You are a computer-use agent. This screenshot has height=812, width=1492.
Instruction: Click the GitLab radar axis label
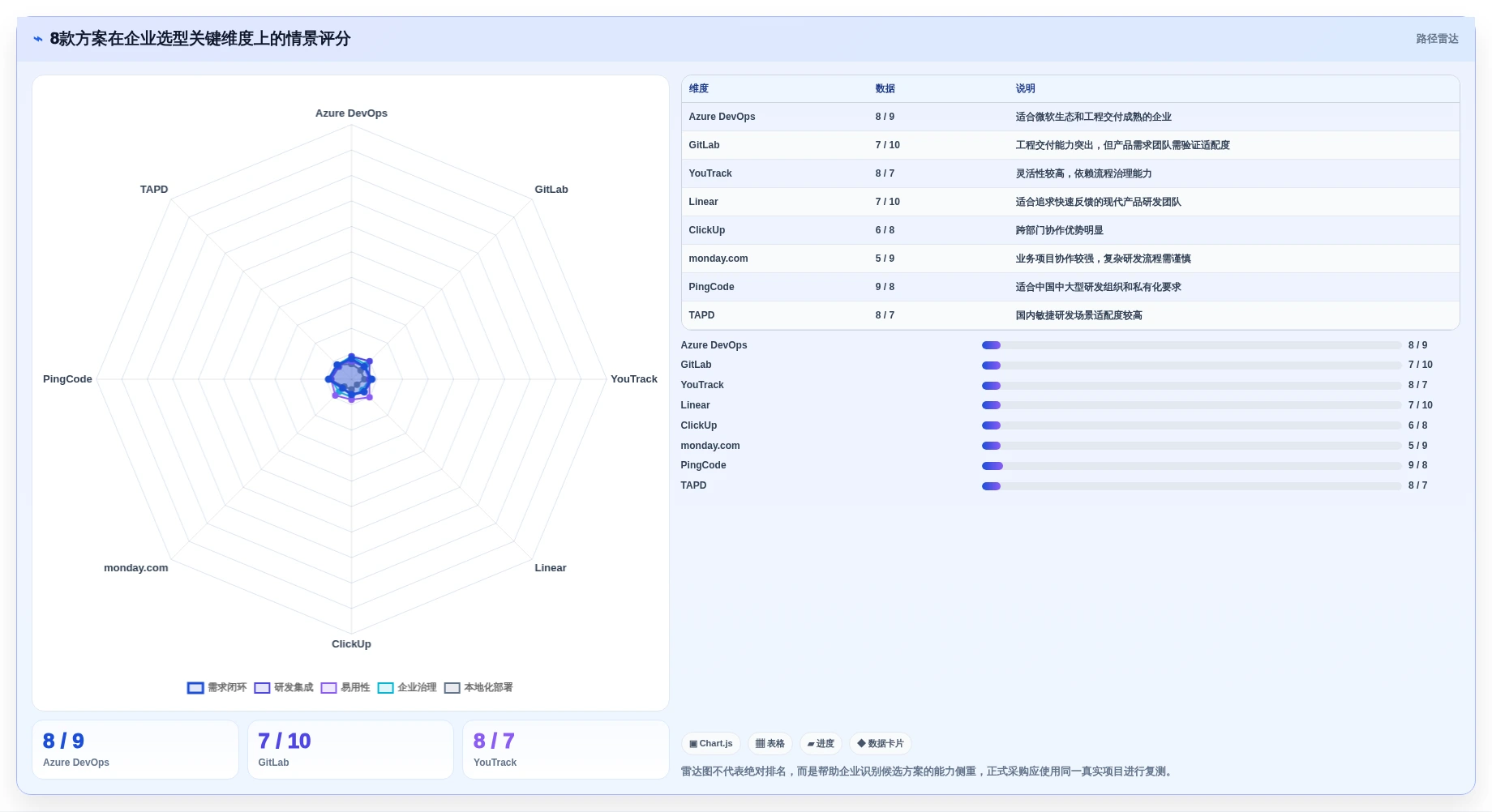coord(551,190)
